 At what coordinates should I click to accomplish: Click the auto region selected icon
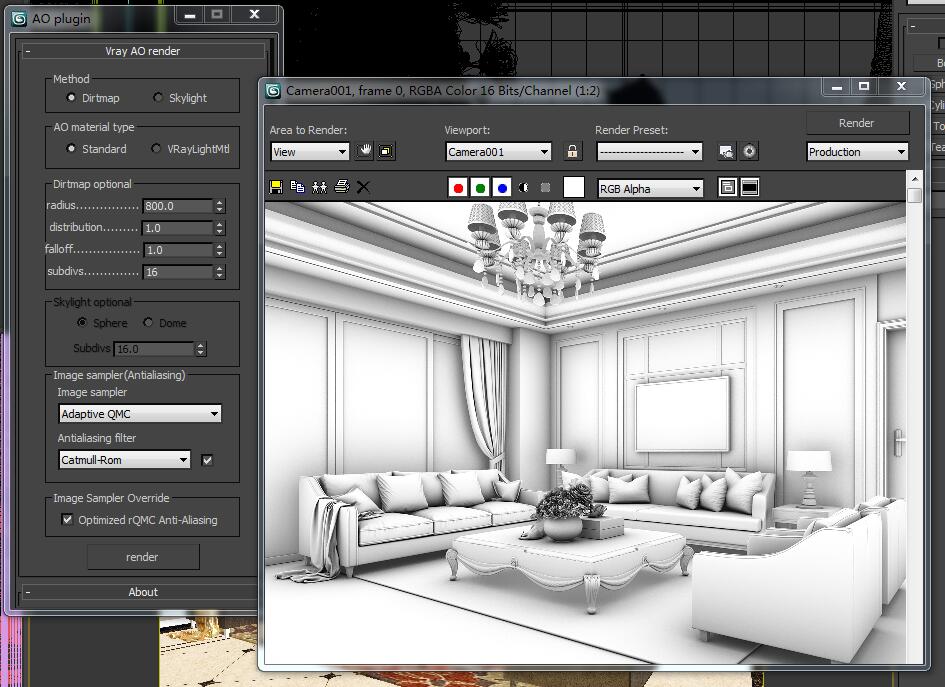tap(386, 151)
